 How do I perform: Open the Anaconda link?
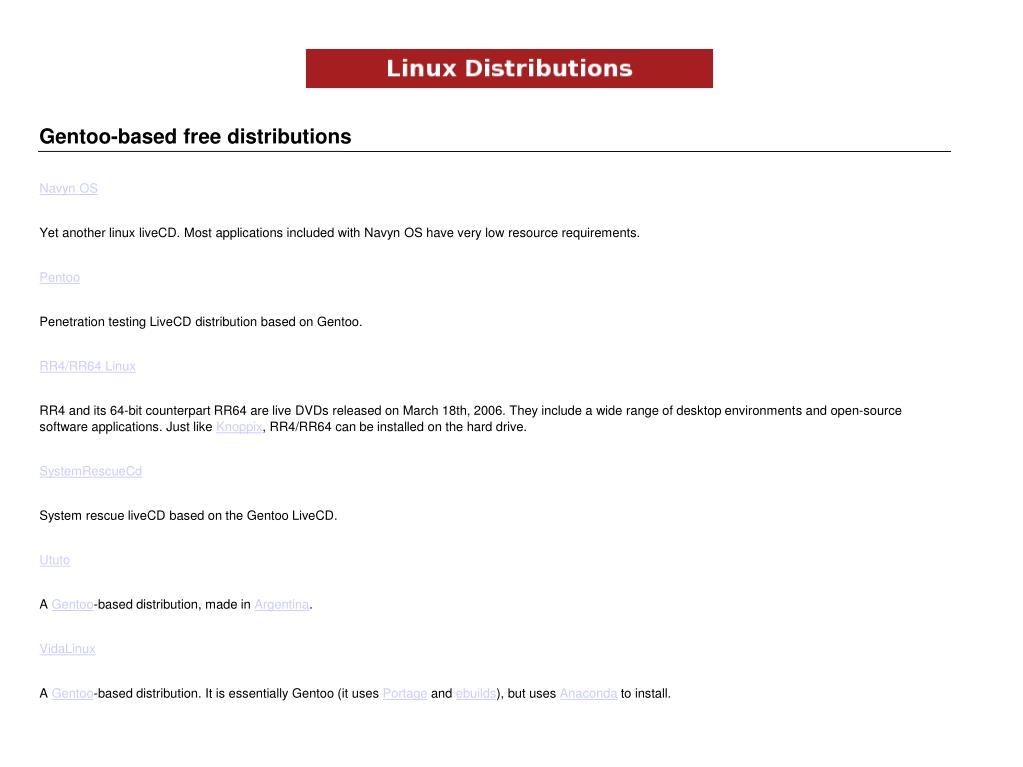[588, 693]
